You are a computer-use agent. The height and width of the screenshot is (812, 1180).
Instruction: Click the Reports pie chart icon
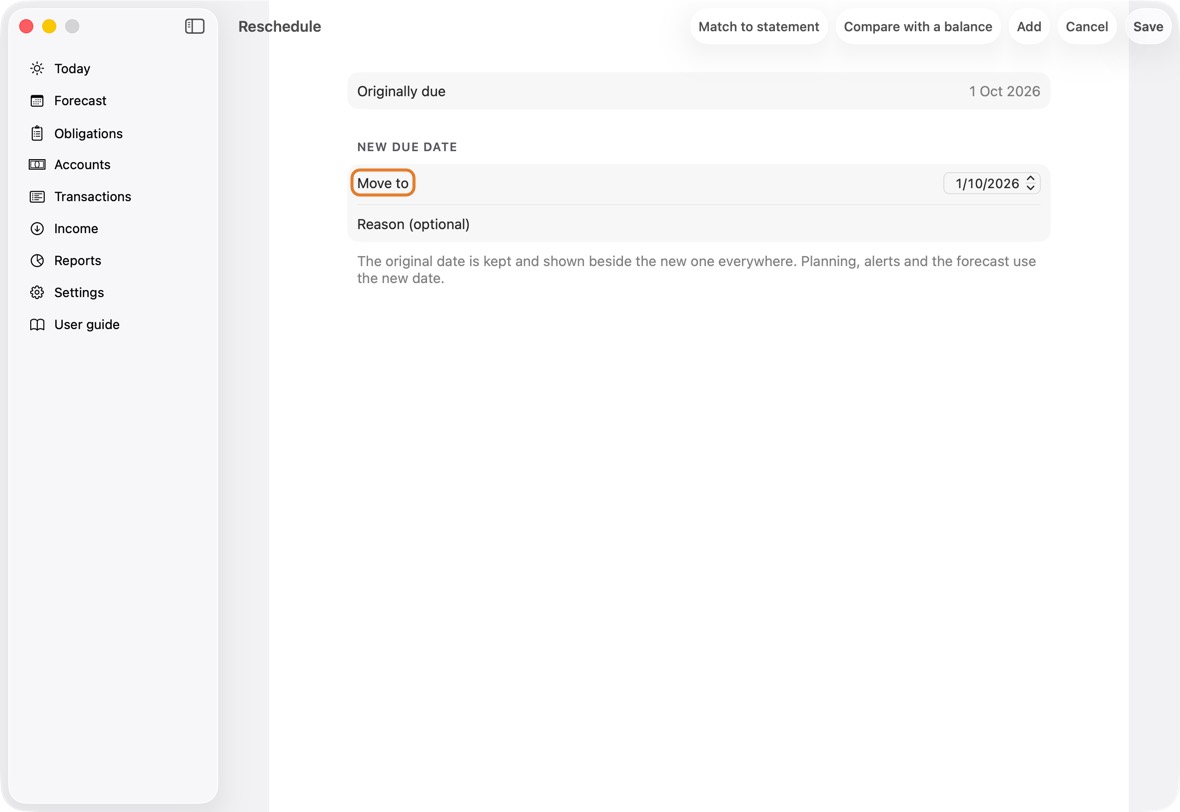pyautogui.click(x=37, y=260)
